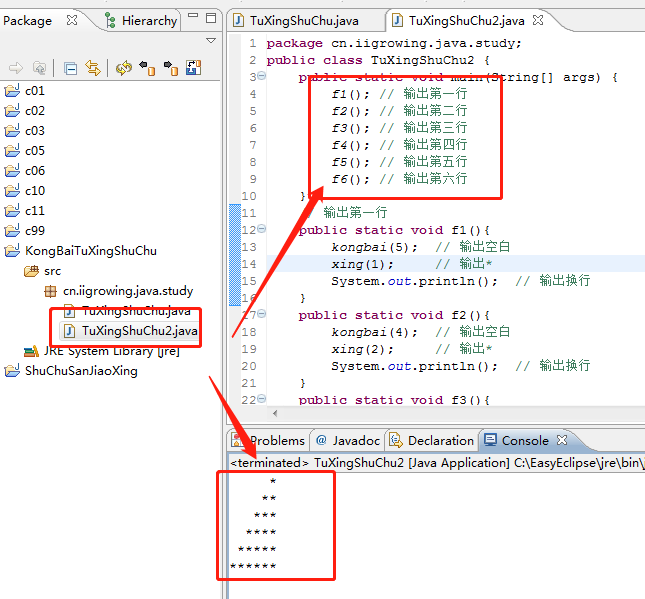Screen dimensions: 645x599
Task: Open the TuXingShuChu.java editor tab
Action: [296, 21]
